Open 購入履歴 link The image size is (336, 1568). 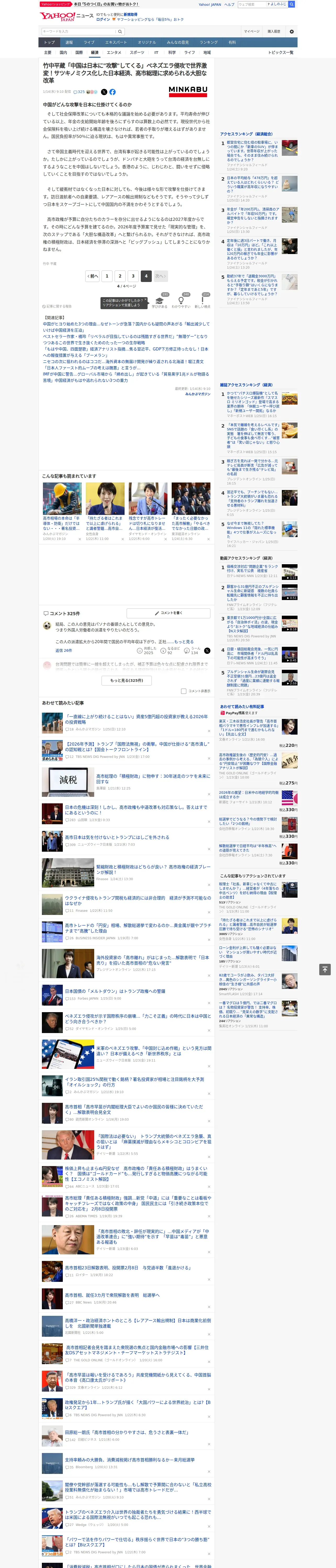click(x=274, y=32)
